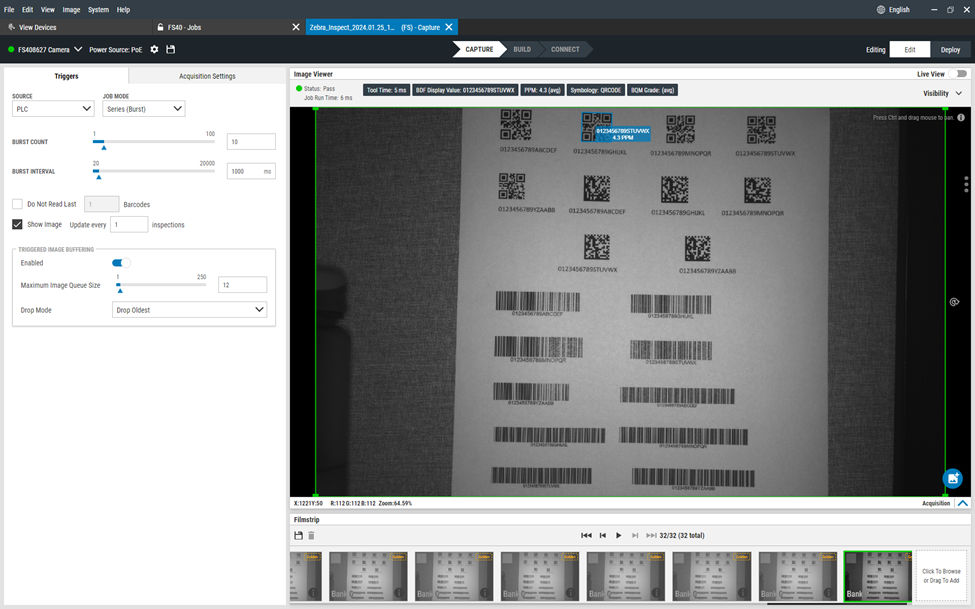Viewport: 975px width, 609px height.
Task: Click the BQM Grade: (avg) badge
Action: pos(652,90)
